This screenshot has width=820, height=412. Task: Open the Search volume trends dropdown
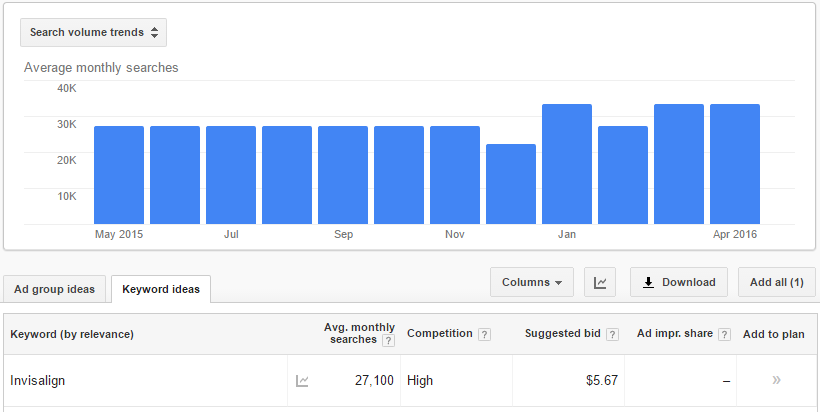pos(94,32)
